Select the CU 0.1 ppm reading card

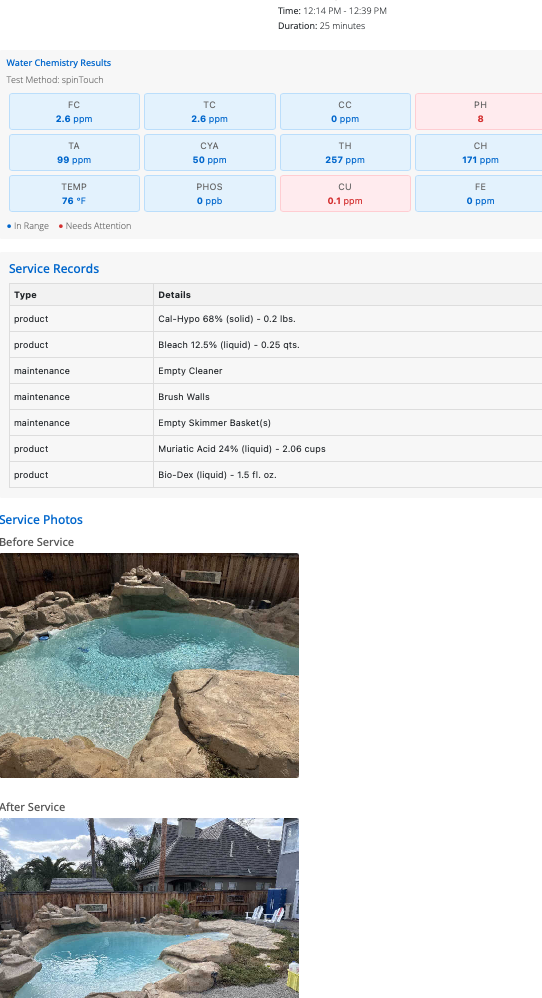pos(345,193)
